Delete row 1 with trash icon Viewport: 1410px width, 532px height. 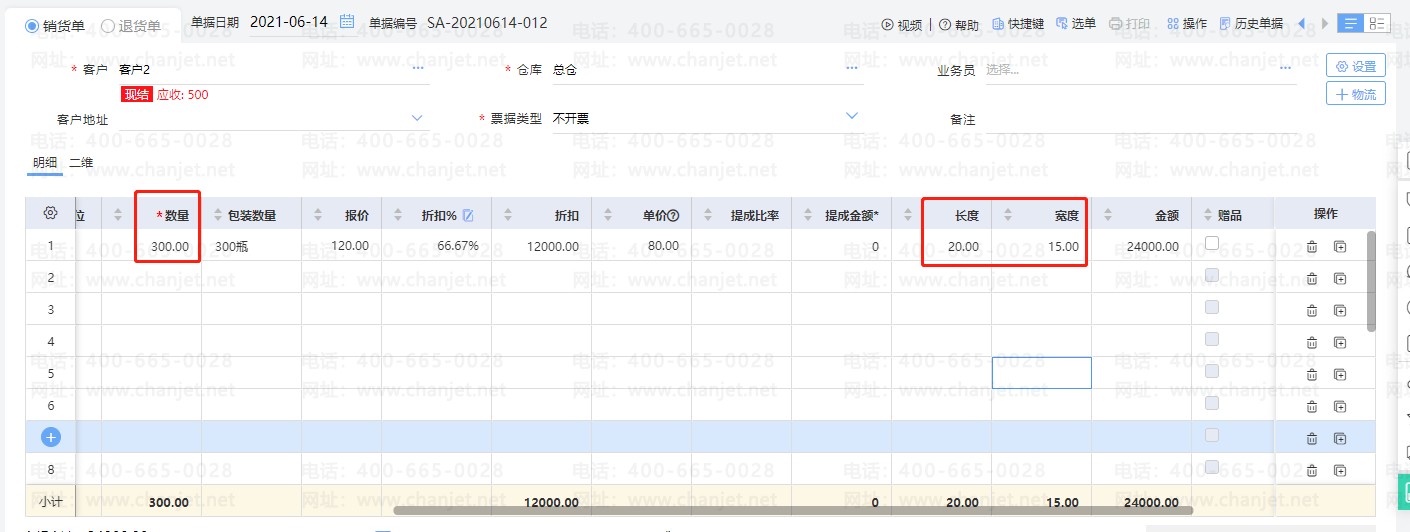pyautogui.click(x=1312, y=246)
